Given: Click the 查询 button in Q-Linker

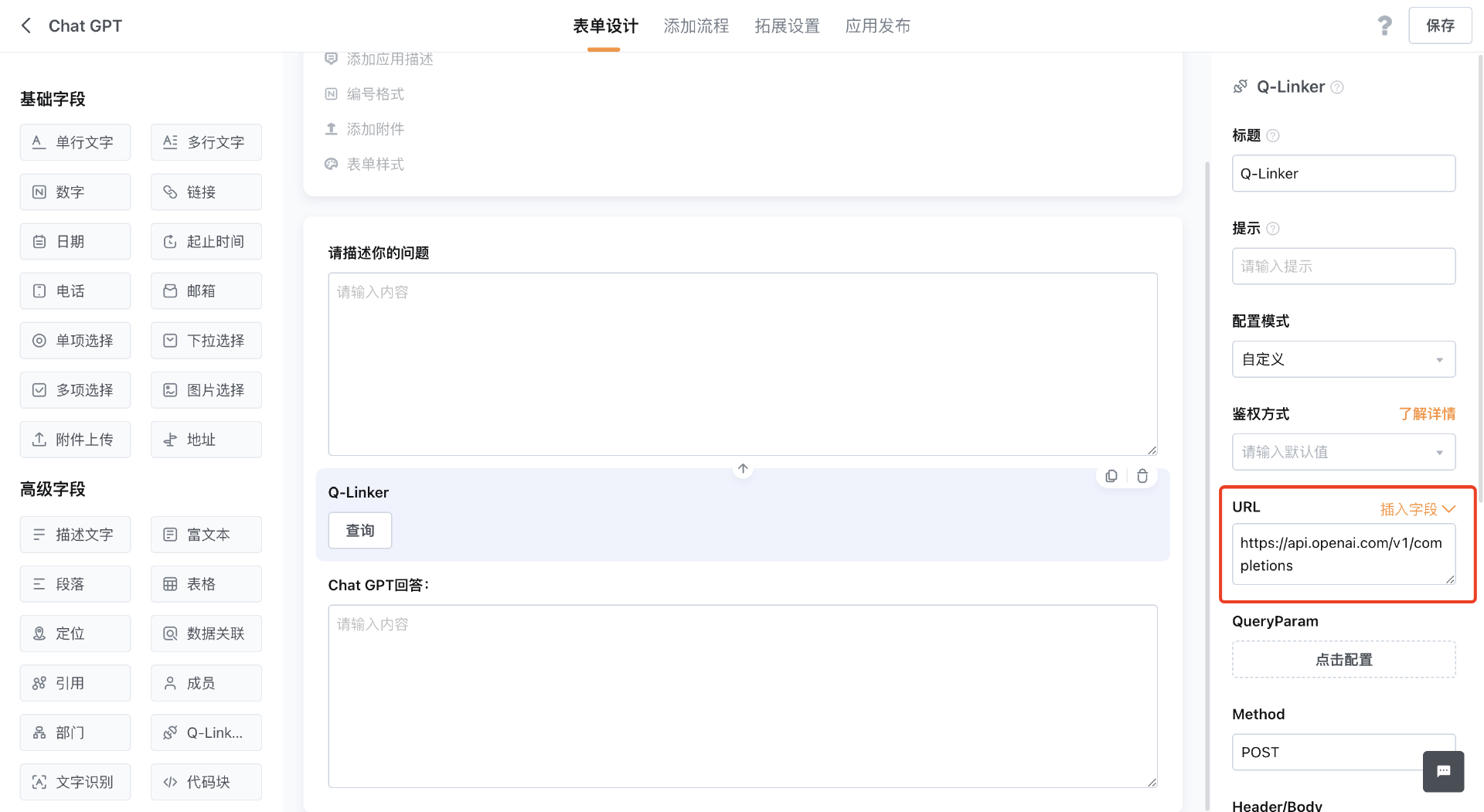Looking at the screenshot, I should click(359, 530).
